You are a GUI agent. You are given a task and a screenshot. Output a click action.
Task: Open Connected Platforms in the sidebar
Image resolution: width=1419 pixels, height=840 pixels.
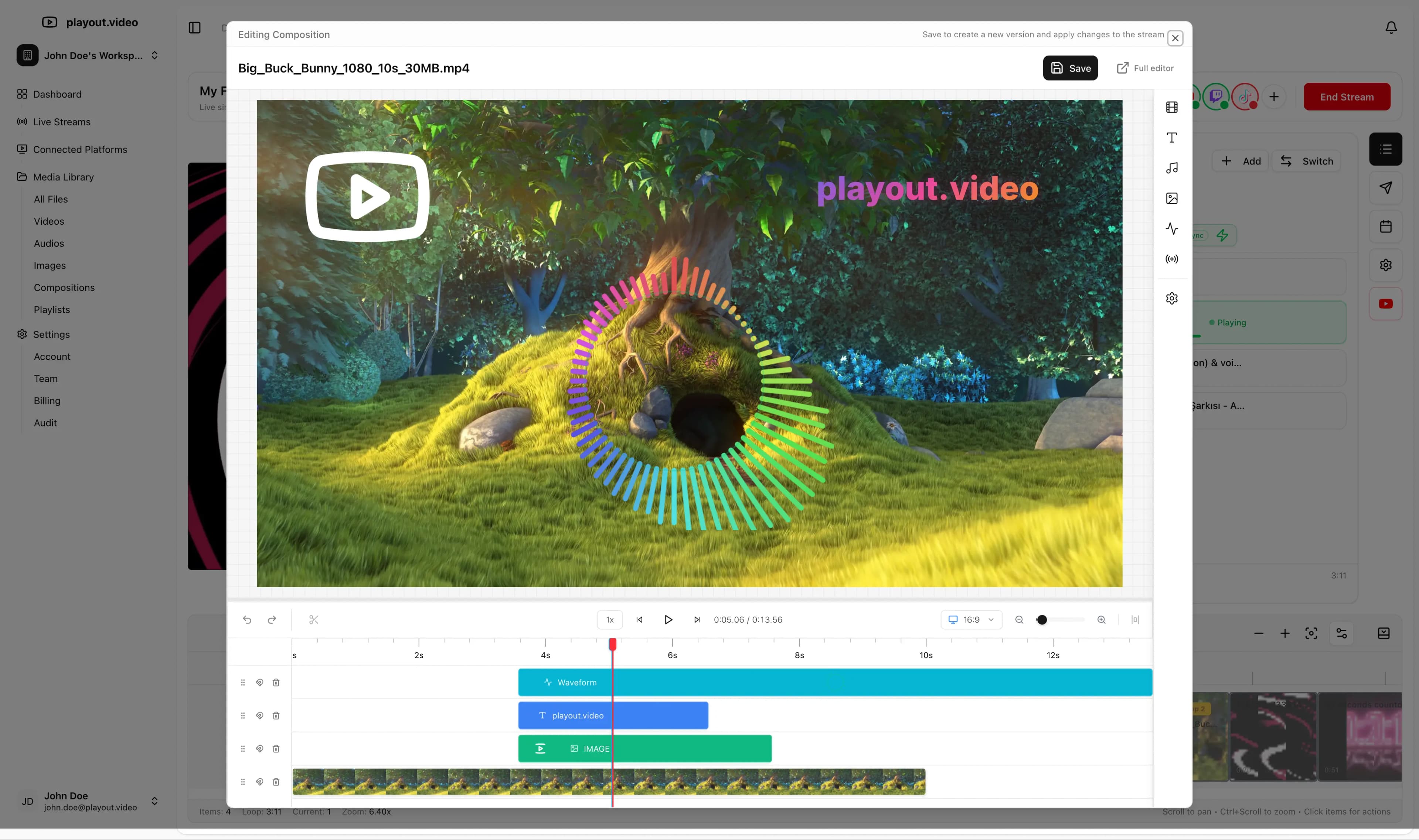tap(80, 149)
